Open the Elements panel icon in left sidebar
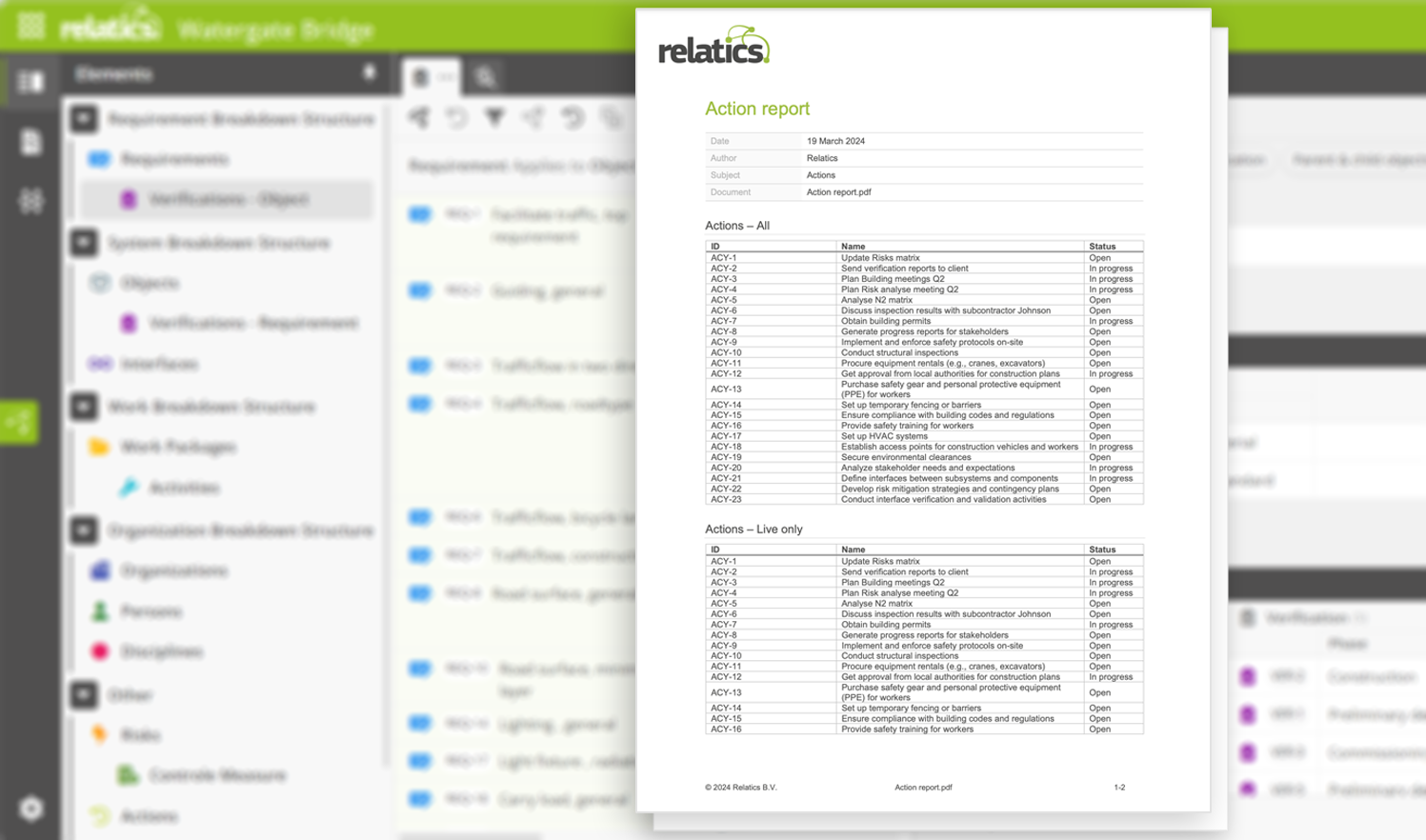 [30, 82]
